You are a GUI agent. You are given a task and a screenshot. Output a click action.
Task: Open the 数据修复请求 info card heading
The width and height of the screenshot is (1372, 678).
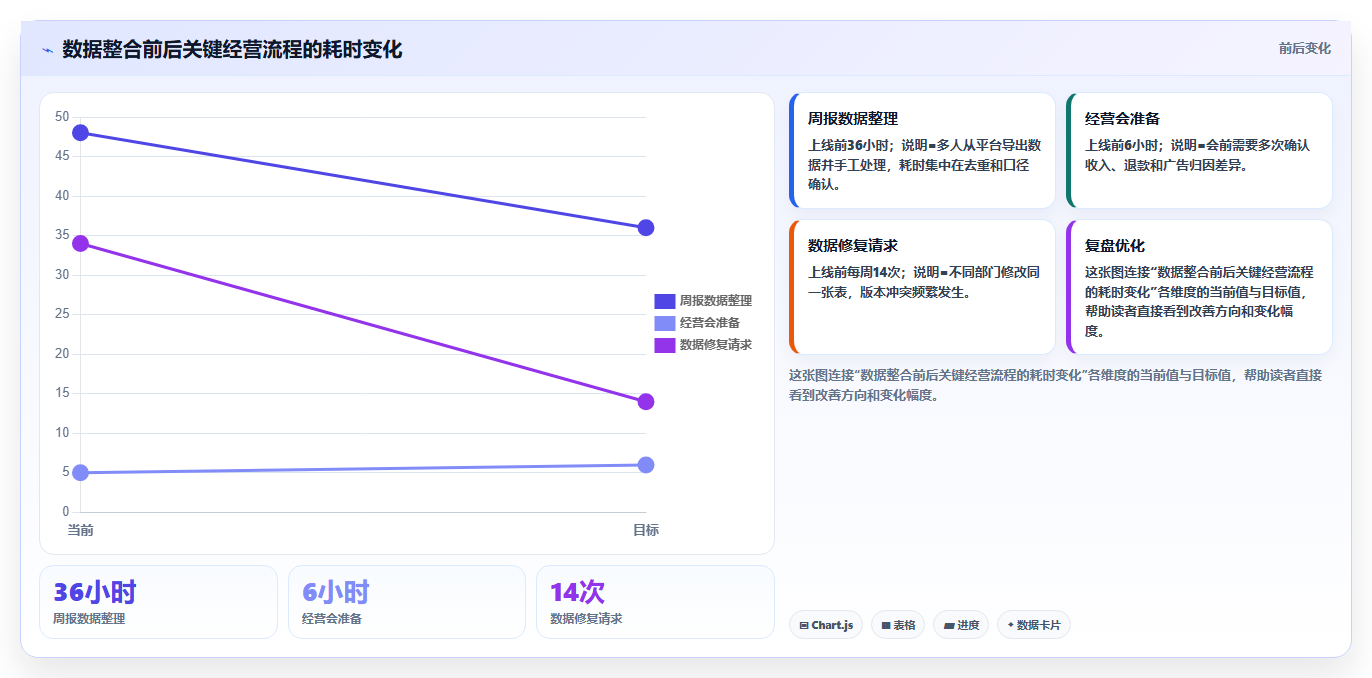click(x=853, y=246)
